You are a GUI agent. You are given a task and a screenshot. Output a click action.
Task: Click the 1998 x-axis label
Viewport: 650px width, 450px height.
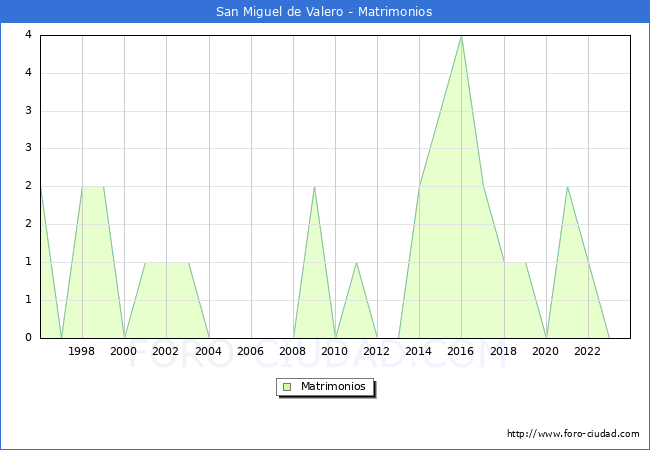coord(82,351)
